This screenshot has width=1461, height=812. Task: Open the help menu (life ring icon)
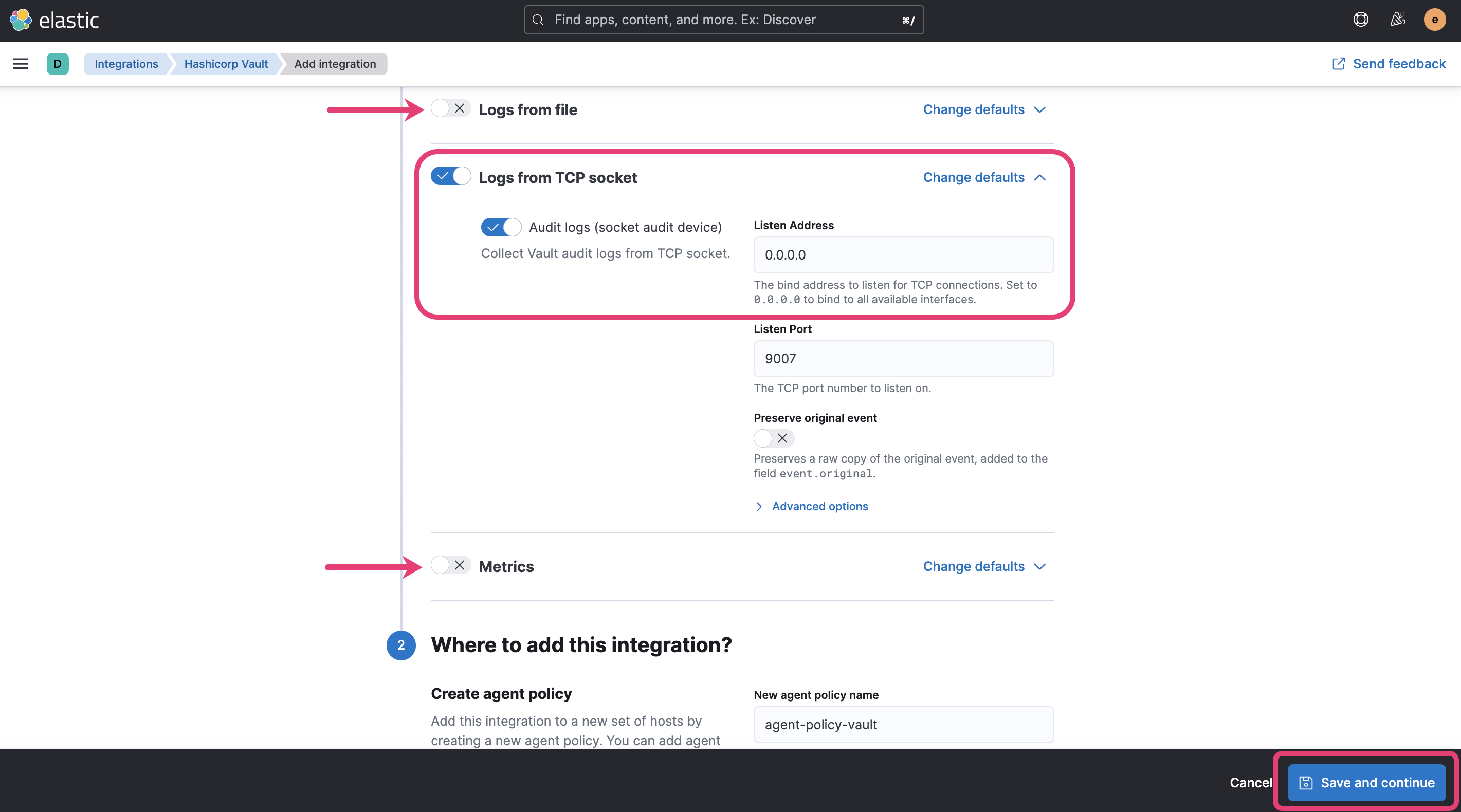[x=1361, y=20]
